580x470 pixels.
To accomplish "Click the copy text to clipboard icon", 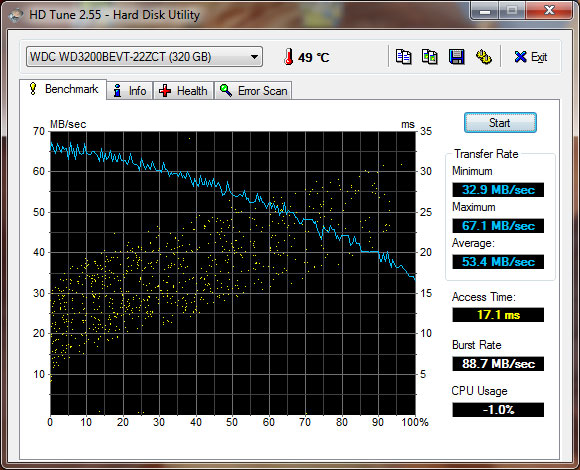I will [x=404, y=57].
